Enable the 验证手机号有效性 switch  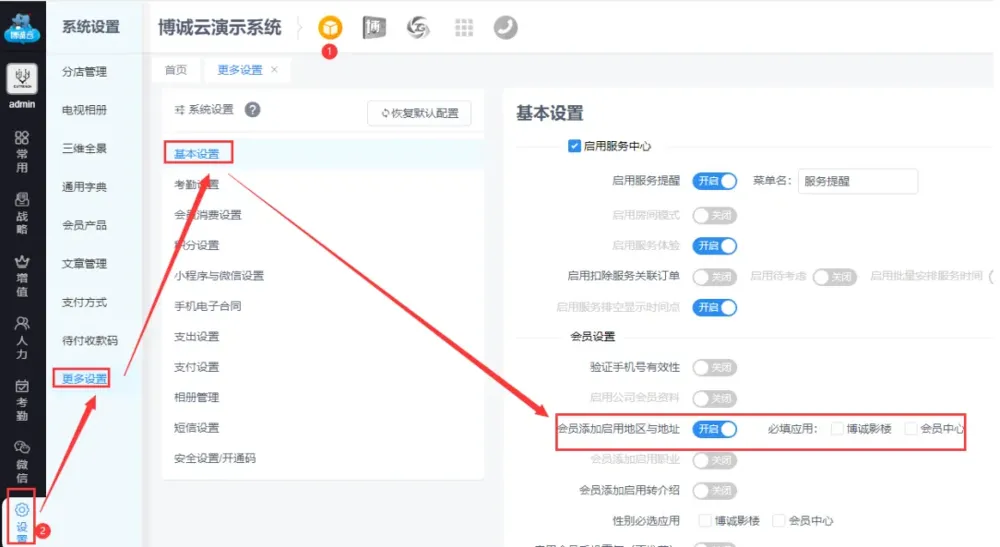pyautogui.click(x=714, y=367)
